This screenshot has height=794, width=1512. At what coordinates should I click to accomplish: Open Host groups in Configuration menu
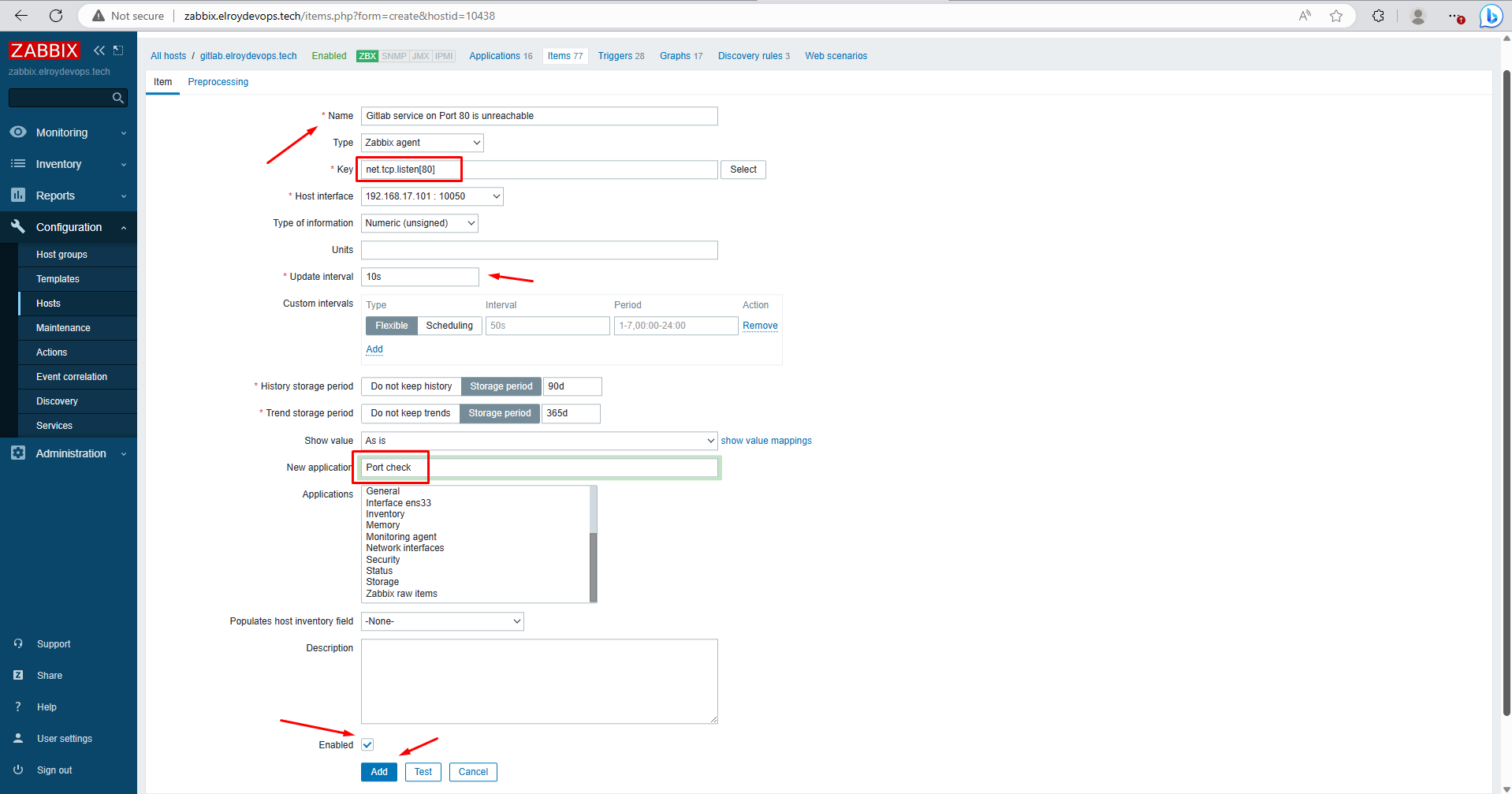(x=61, y=255)
